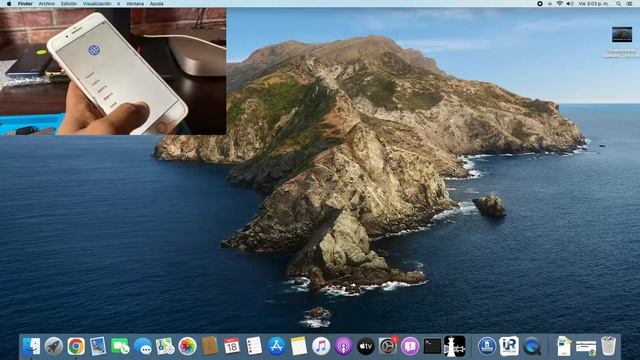Screen dimensions: 640x360
Task: Open the Ventana menu
Action: tap(135, 4)
